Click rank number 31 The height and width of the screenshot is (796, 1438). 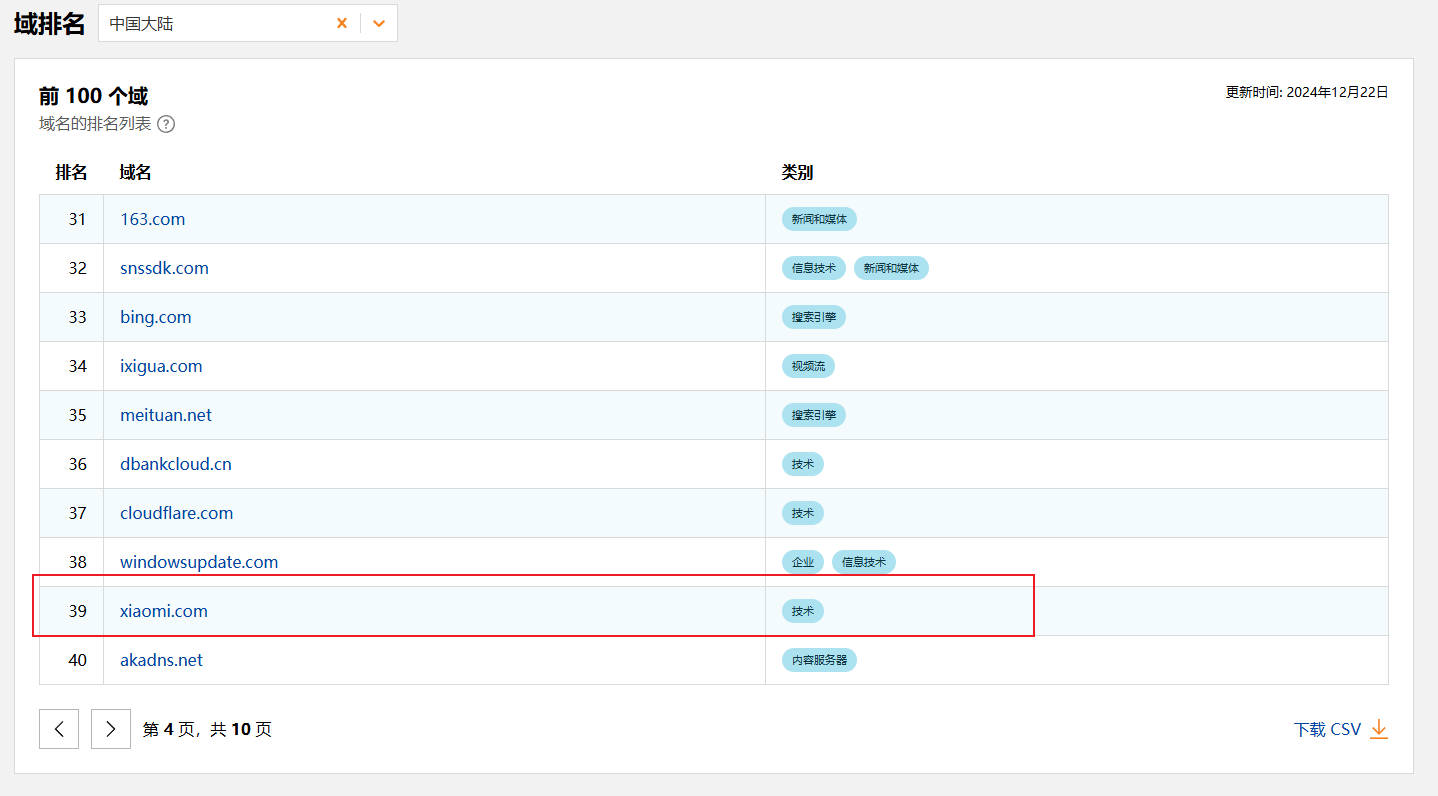77,219
